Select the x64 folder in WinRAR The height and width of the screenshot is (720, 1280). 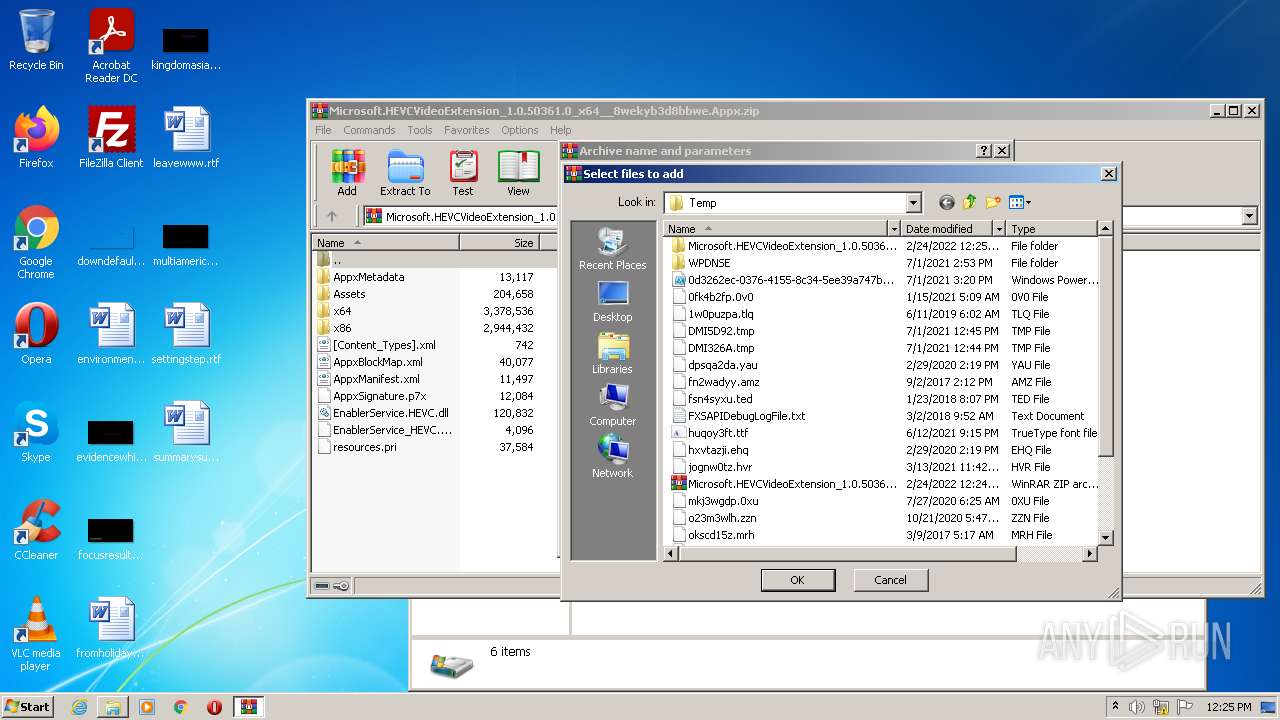tap(342, 311)
